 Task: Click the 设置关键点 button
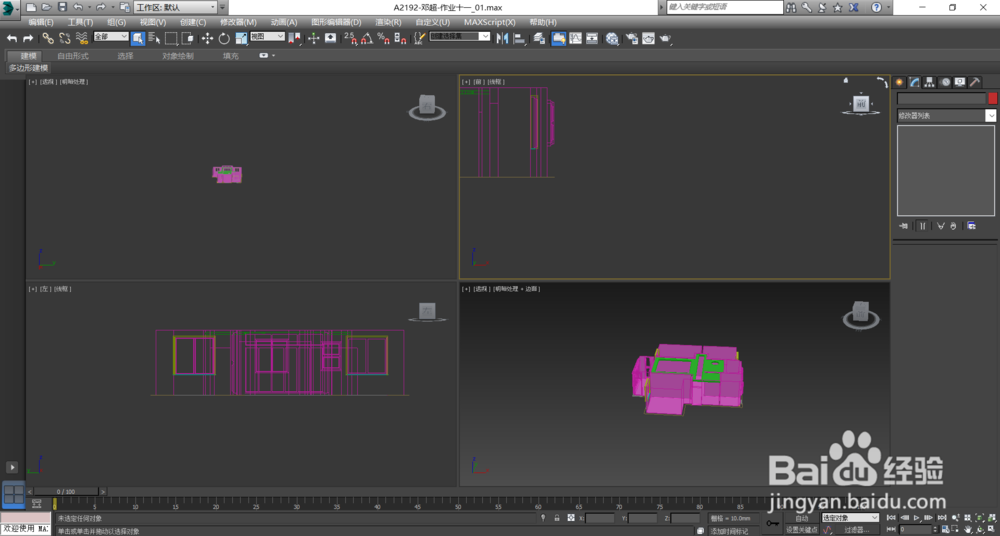pyautogui.click(x=802, y=530)
